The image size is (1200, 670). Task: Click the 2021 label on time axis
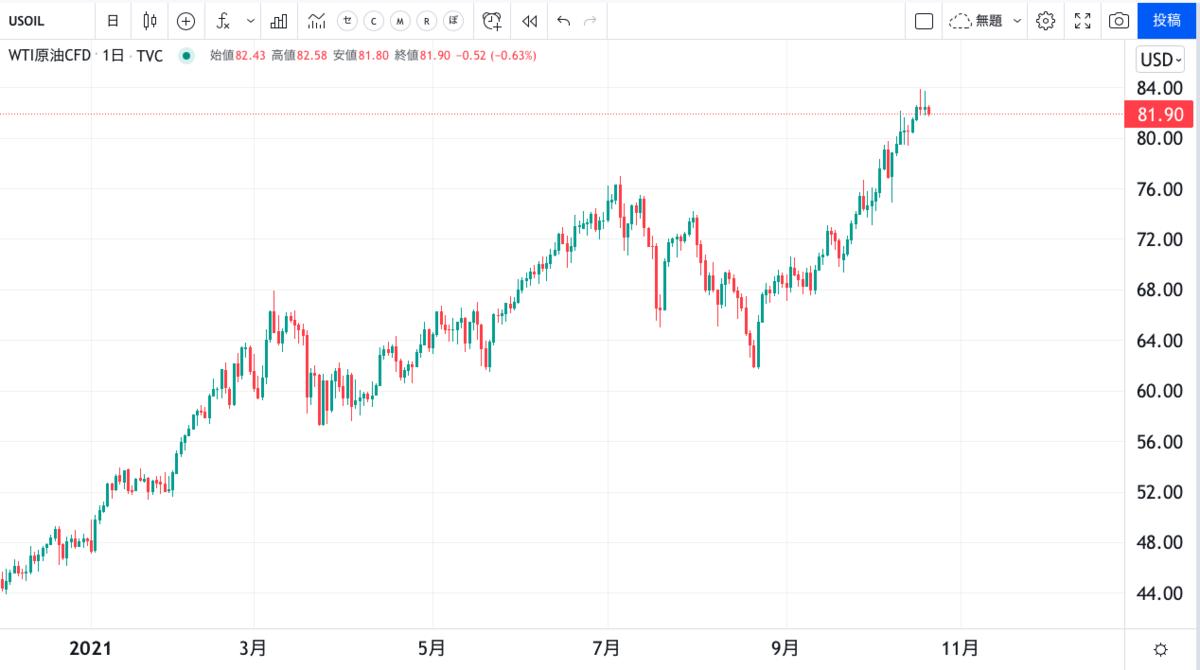90,649
